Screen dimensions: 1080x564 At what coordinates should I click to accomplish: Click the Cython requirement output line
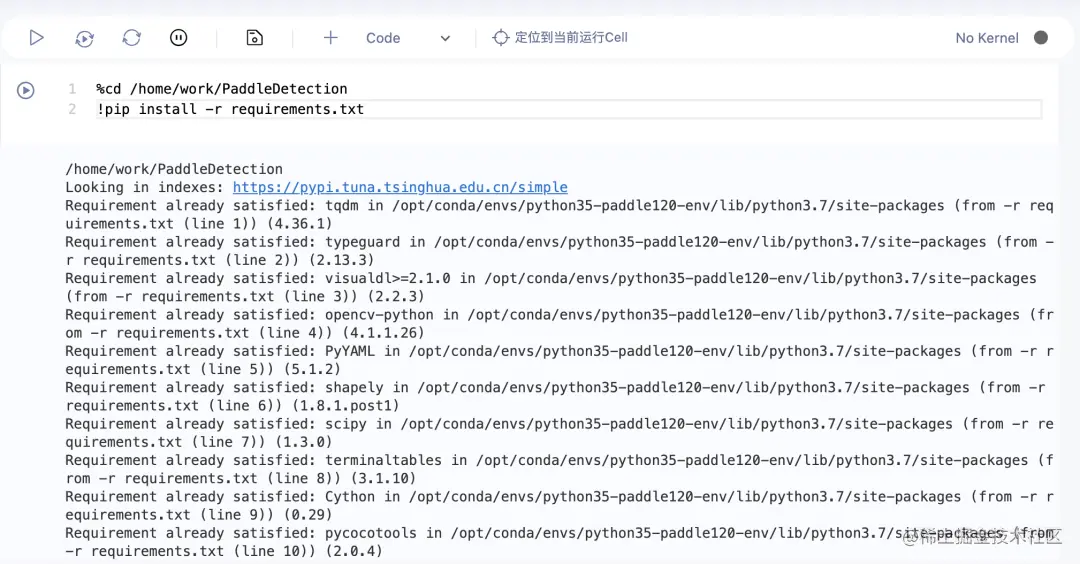click(559, 506)
